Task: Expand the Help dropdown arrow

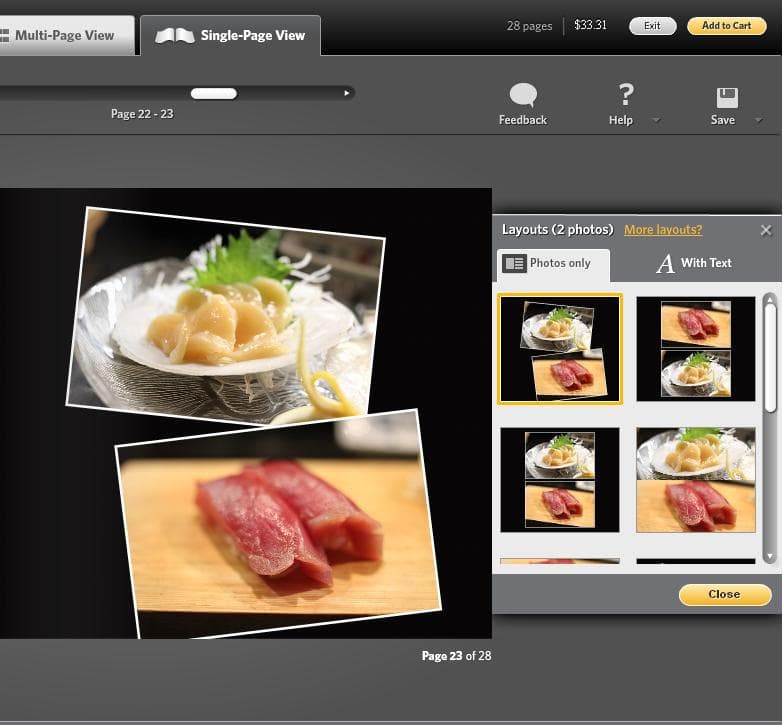Action: (x=656, y=120)
